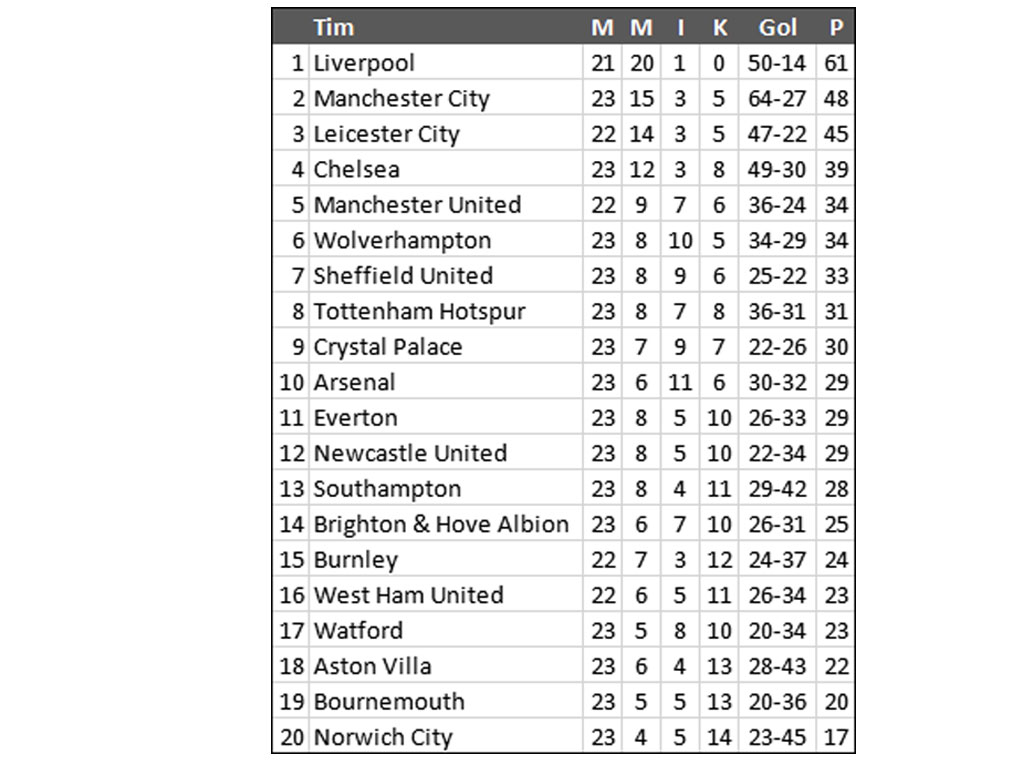Click the Tim column header

pos(334,27)
